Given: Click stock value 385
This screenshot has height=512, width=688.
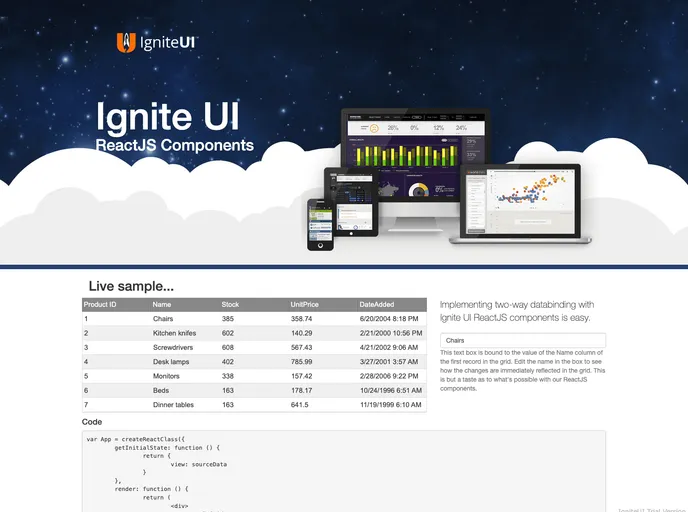Looking at the screenshot, I should pyautogui.click(x=228, y=319).
